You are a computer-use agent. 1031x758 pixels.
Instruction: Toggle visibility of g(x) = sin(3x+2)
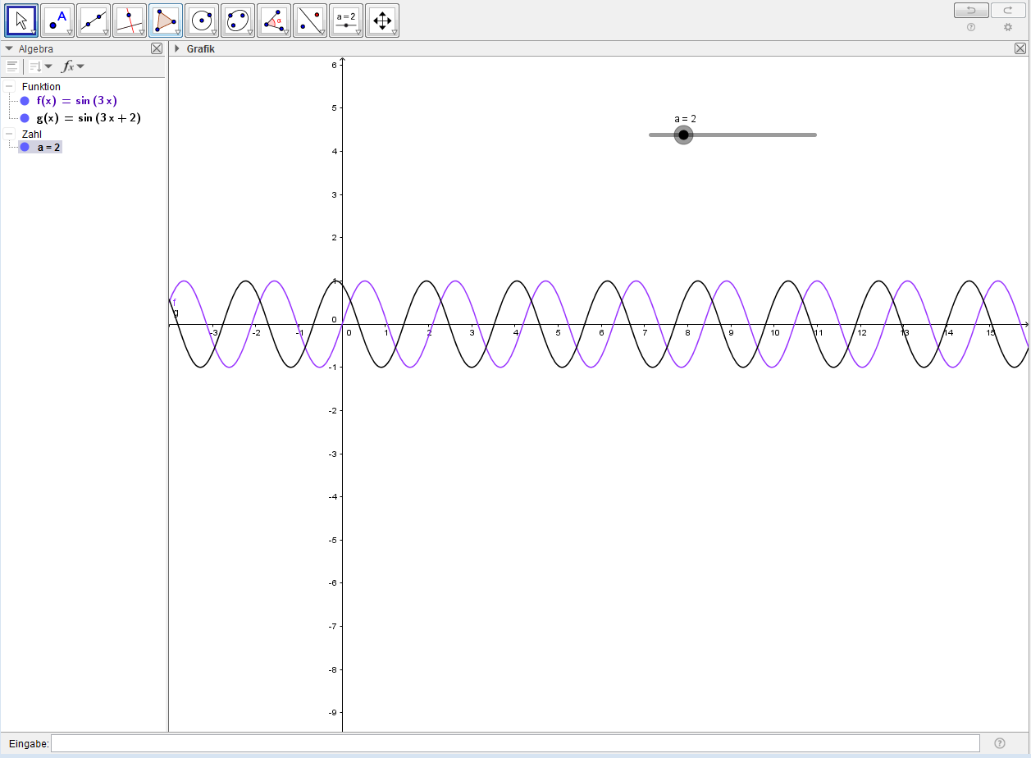(x=25, y=118)
